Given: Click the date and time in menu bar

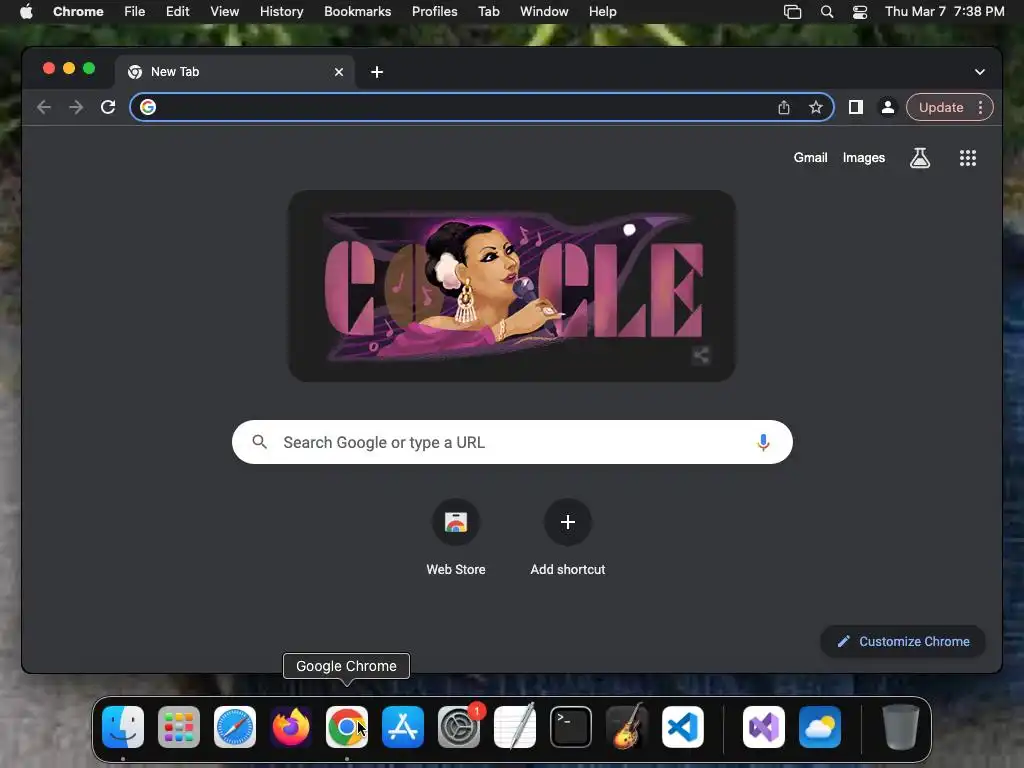Looking at the screenshot, I should click(944, 12).
